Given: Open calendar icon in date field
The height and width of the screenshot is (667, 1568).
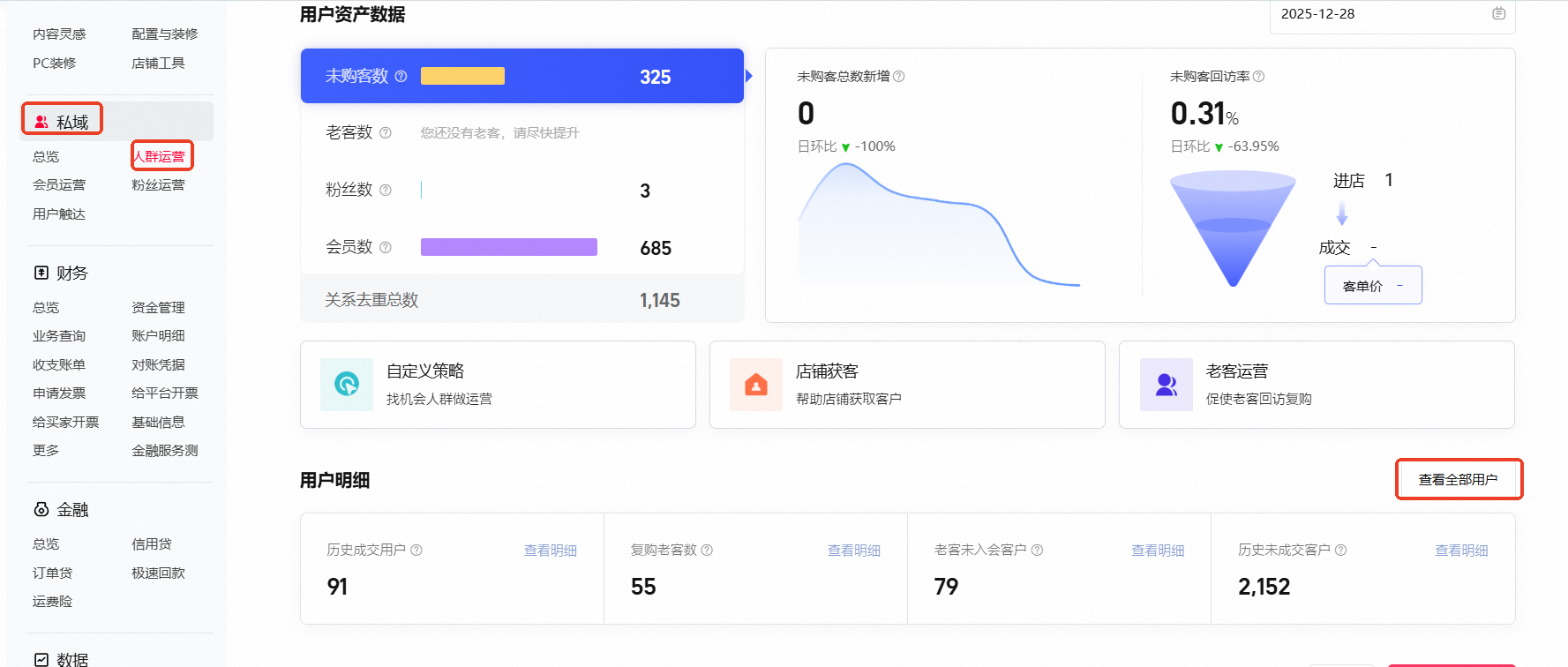Looking at the screenshot, I should (x=1498, y=14).
